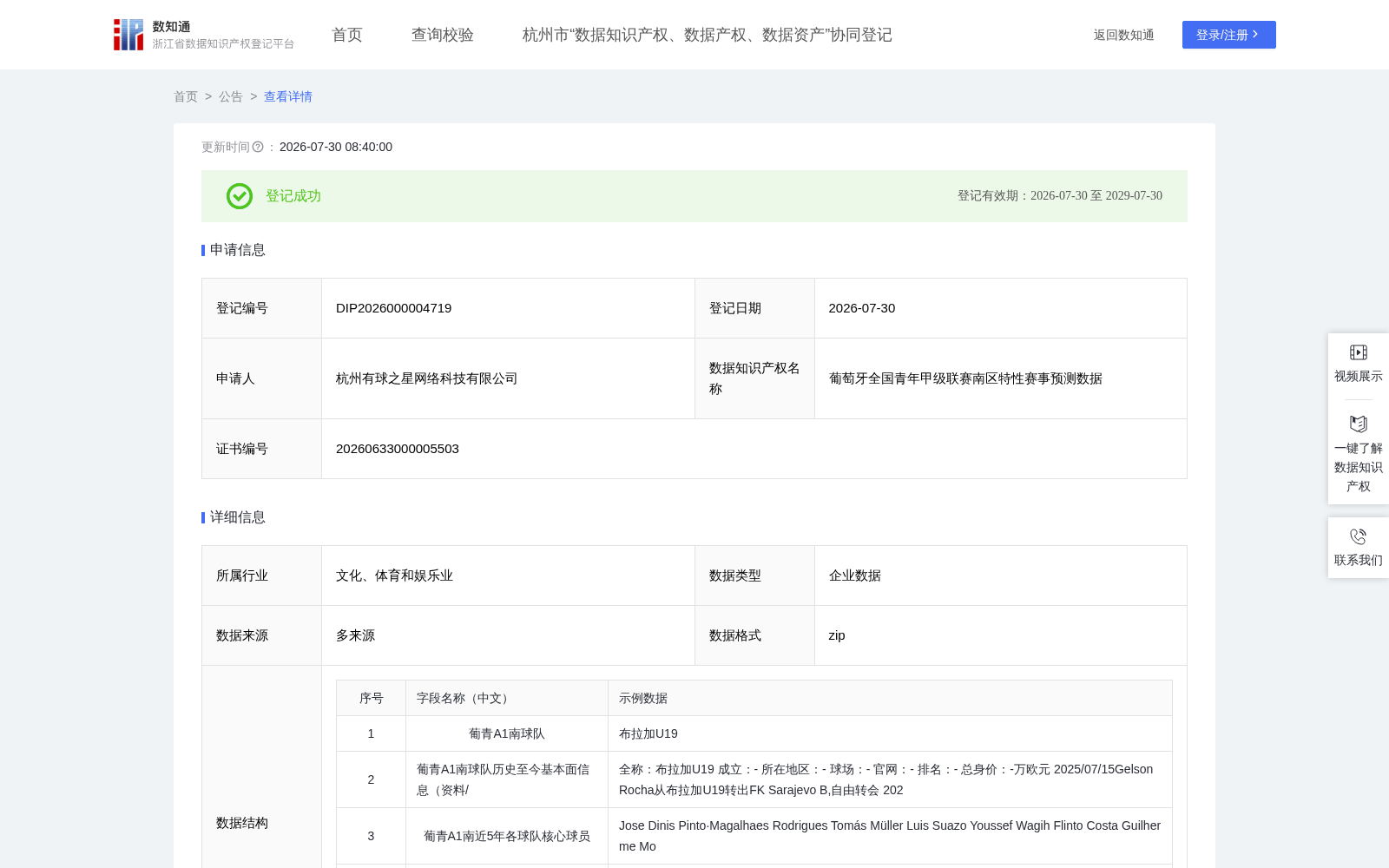Click the sequence number cell 2
This screenshot has width=1389, height=868.
[x=371, y=779]
